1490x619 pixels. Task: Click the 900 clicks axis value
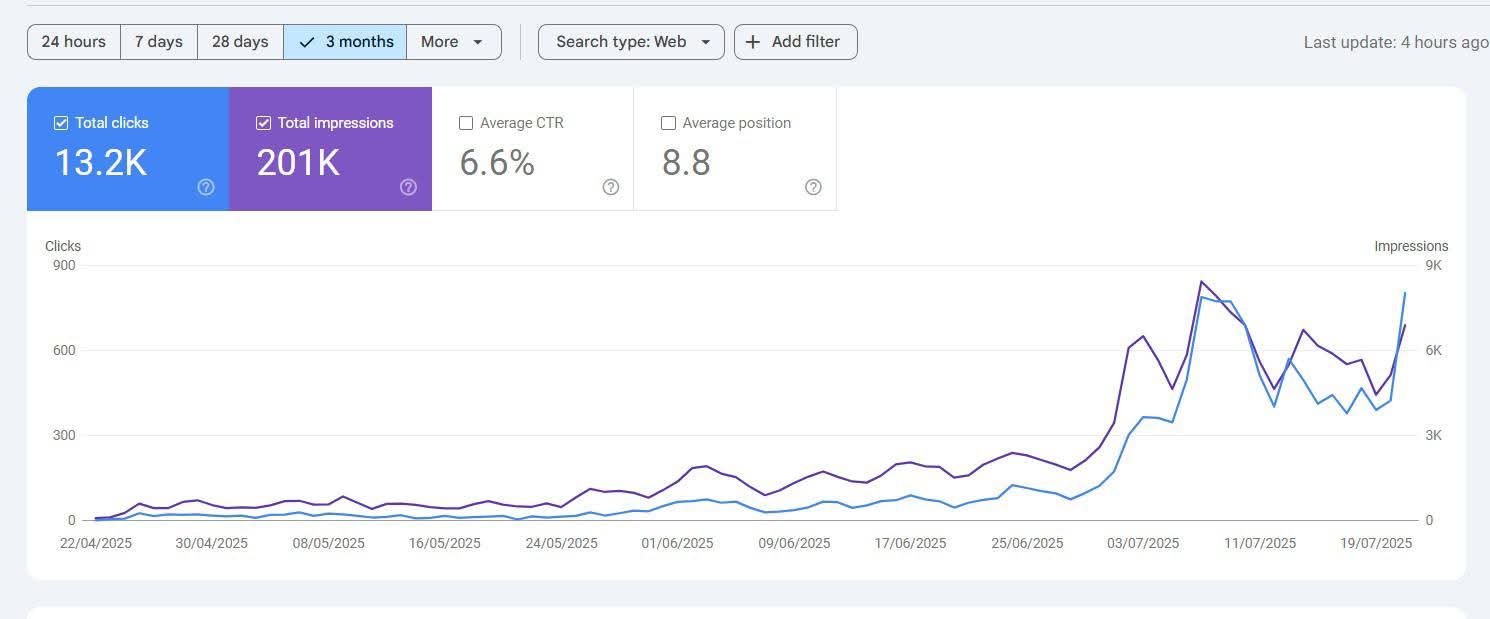tap(63, 265)
